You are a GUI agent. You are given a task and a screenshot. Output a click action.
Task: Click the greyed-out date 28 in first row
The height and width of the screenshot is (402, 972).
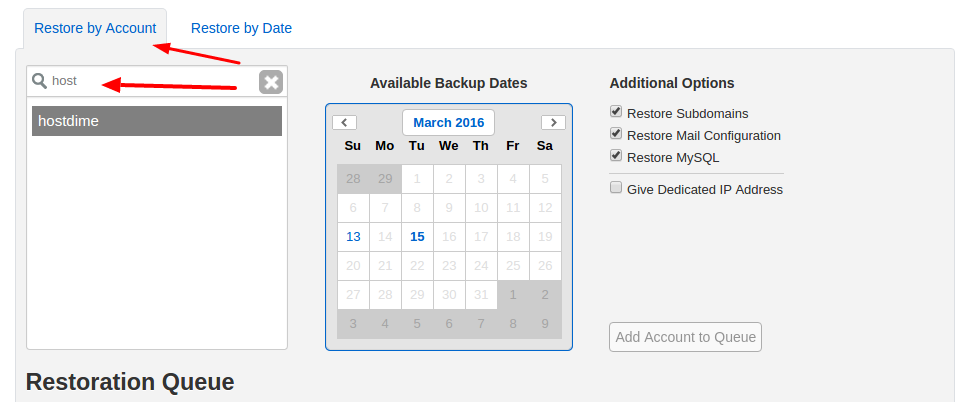tap(353, 179)
